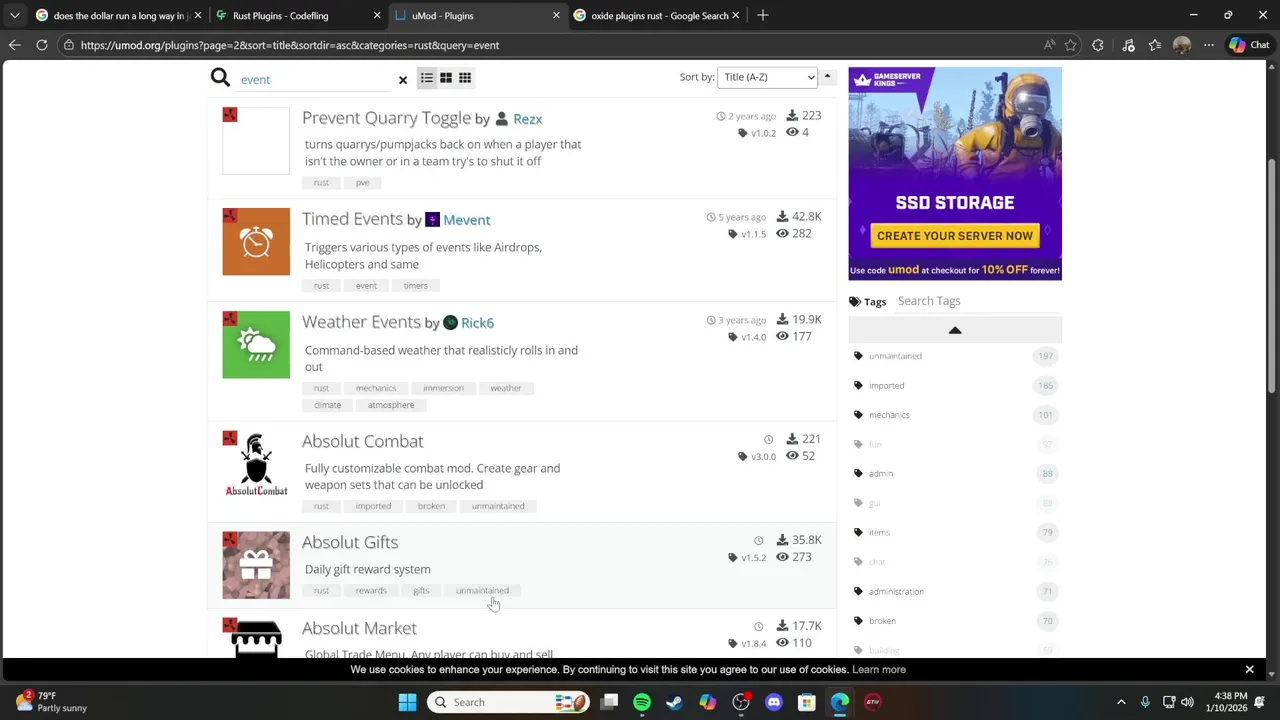1280x720 pixels.
Task: Open author Mevent's profile
Action: point(466,220)
